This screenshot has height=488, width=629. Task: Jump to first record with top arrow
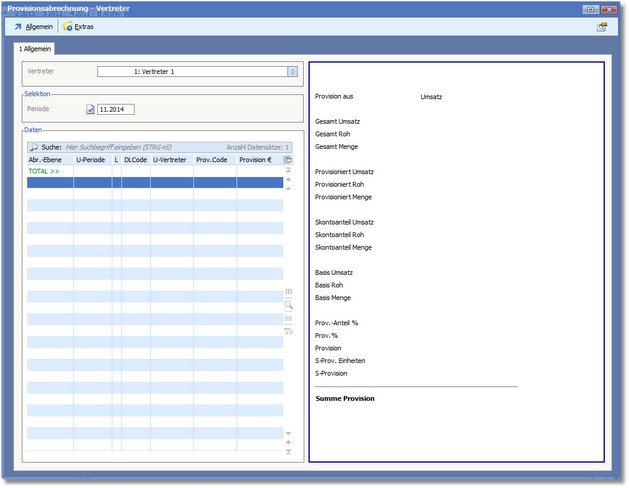tap(288, 171)
